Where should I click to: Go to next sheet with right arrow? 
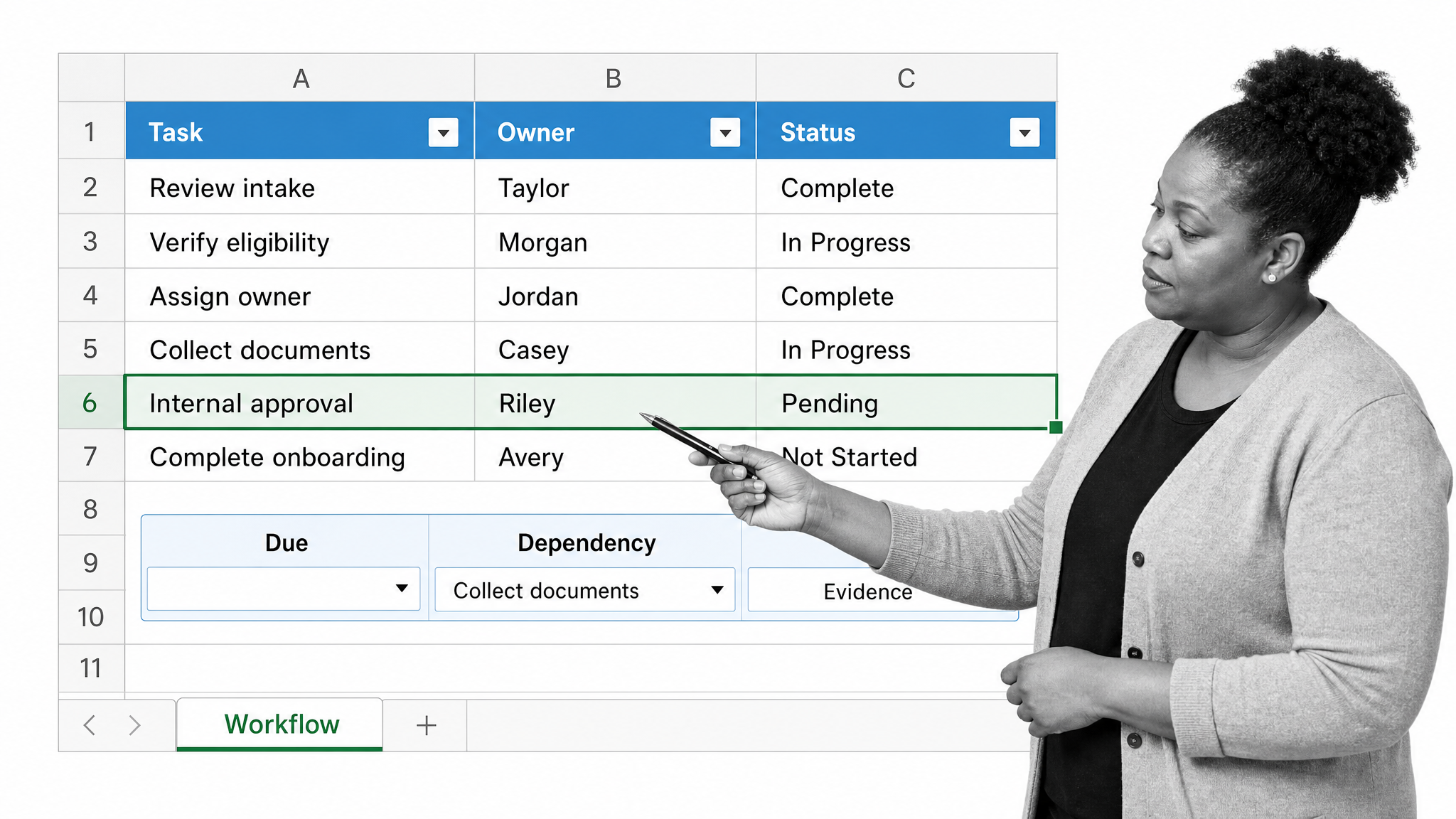[x=134, y=725]
